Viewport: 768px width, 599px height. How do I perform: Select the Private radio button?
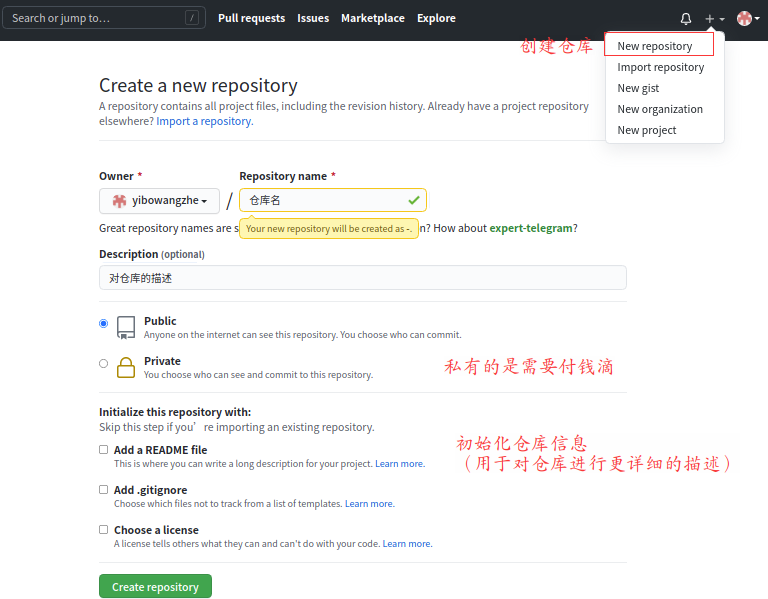pos(103,363)
